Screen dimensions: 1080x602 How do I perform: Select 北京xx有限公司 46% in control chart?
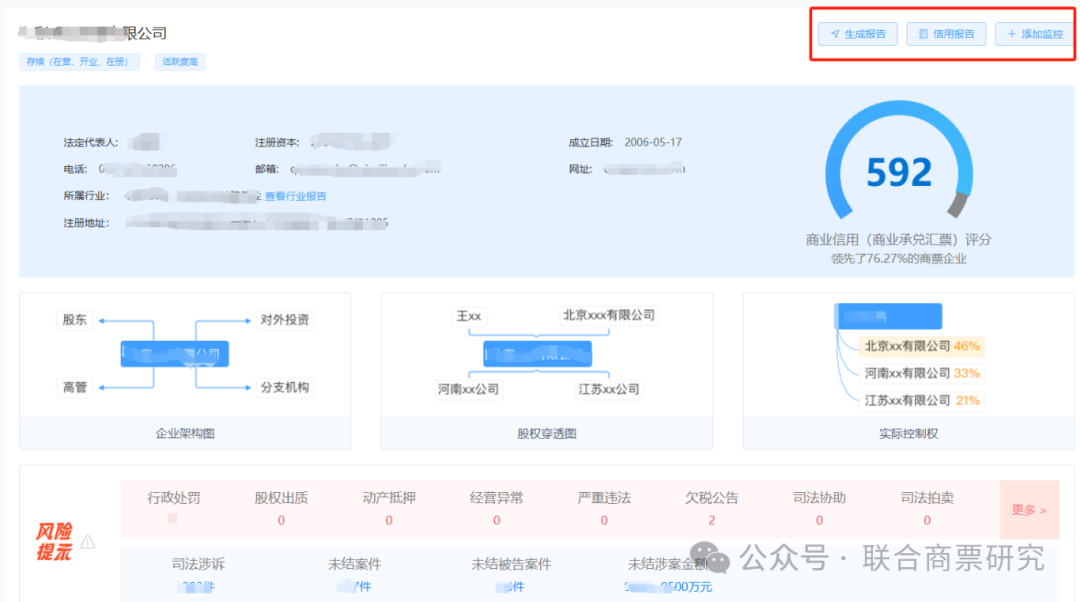(921, 346)
